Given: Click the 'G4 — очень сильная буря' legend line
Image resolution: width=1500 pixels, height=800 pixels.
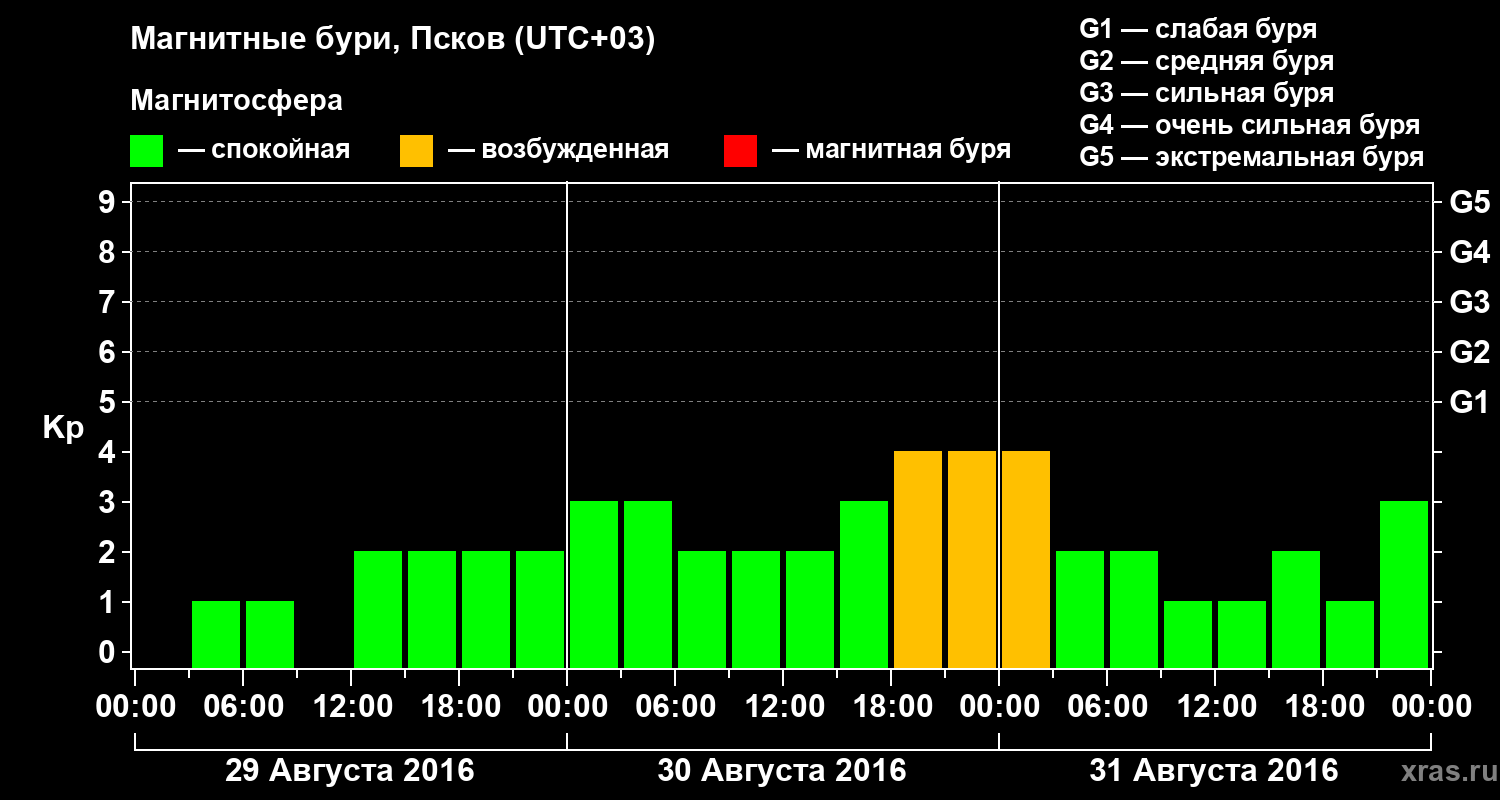Looking at the screenshot, I should point(1250,125).
